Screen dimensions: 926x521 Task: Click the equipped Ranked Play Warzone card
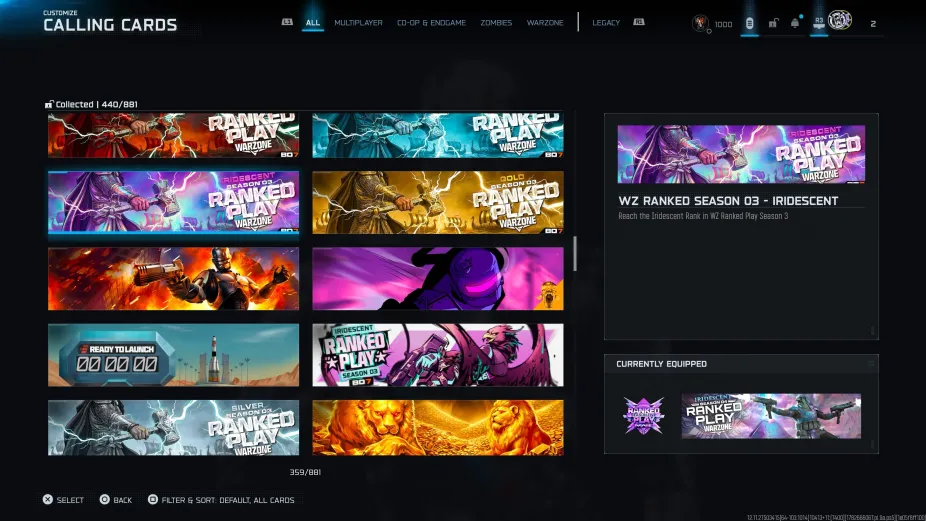pyautogui.click(x=771, y=416)
